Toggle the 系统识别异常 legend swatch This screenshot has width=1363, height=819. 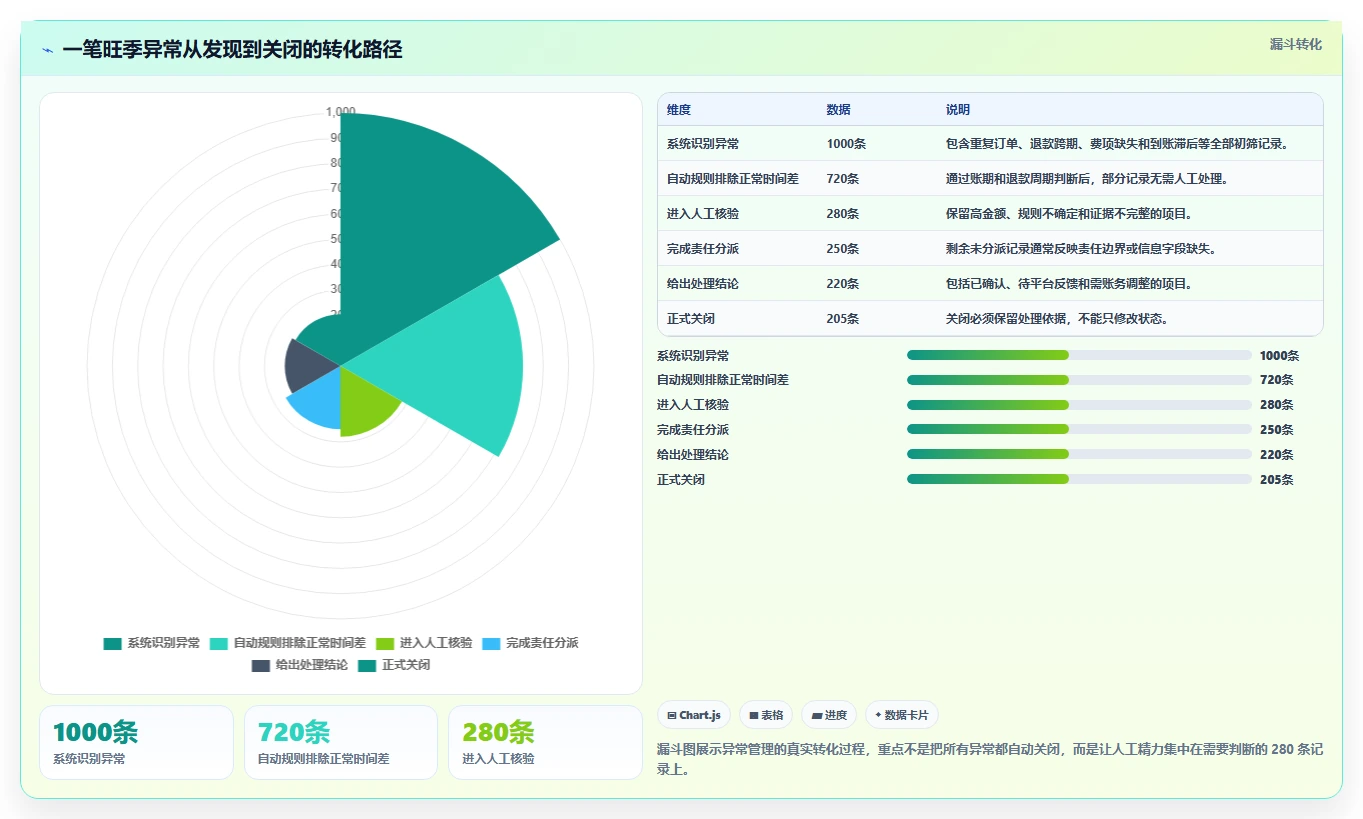coord(112,643)
